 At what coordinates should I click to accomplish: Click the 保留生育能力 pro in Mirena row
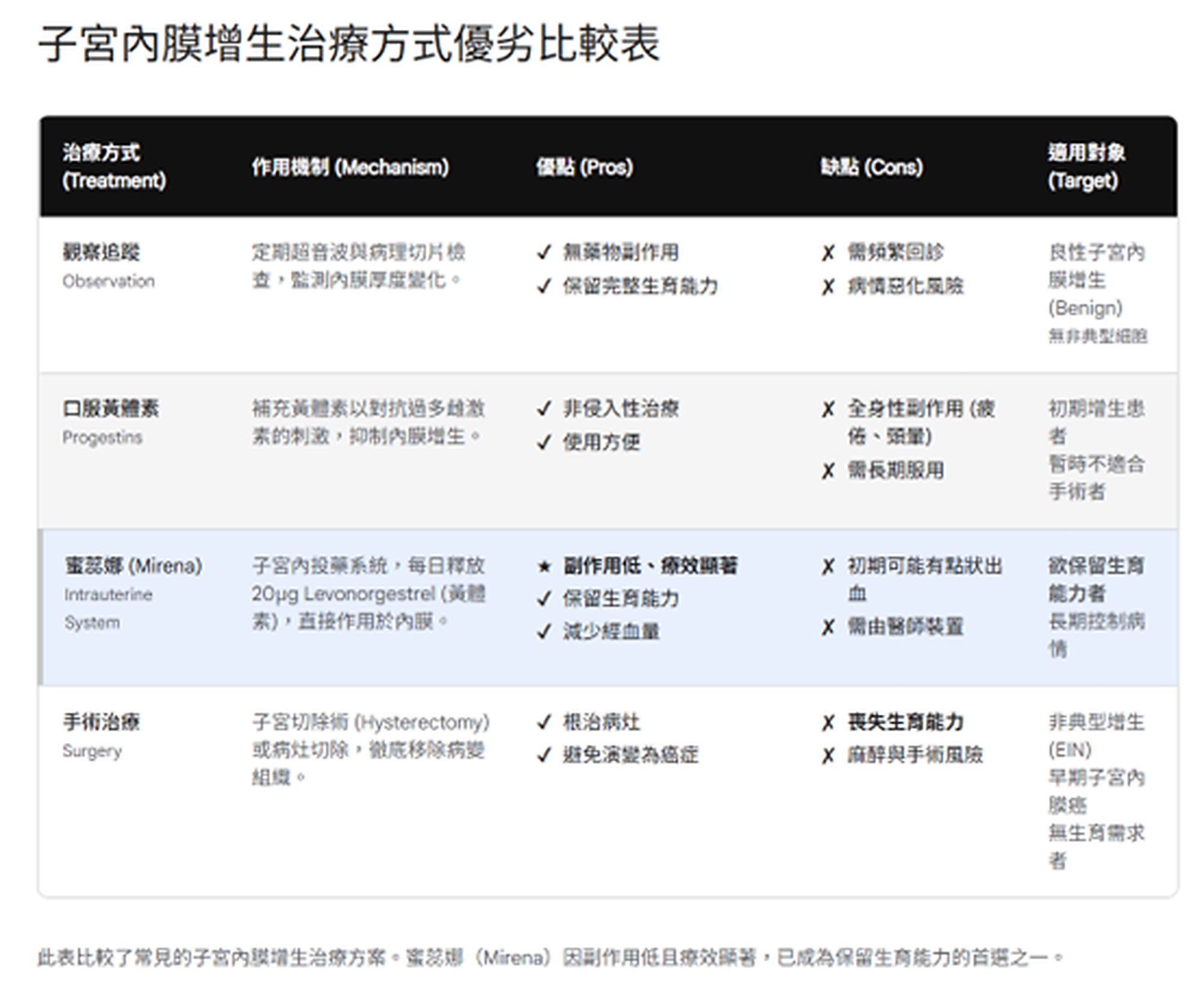click(x=621, y=598)
